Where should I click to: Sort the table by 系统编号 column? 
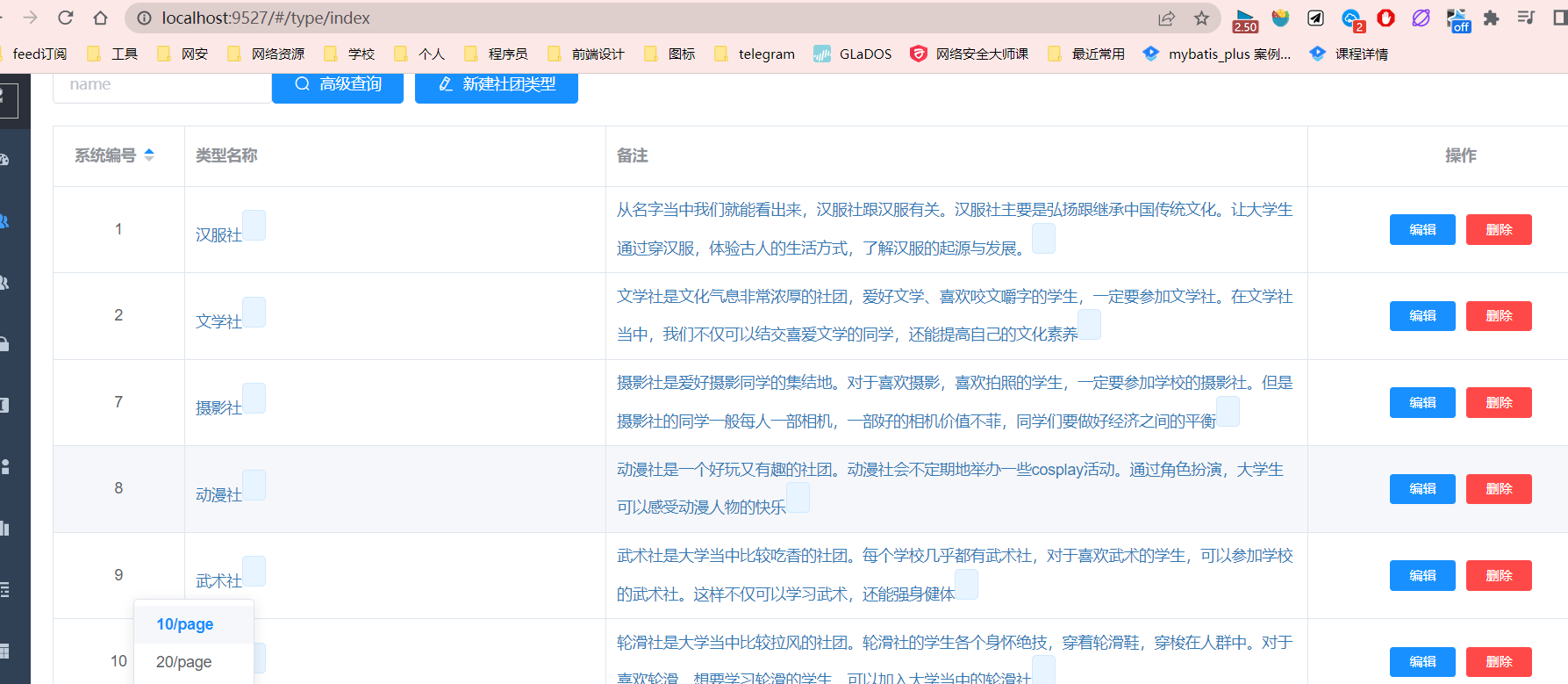point(149,155)
